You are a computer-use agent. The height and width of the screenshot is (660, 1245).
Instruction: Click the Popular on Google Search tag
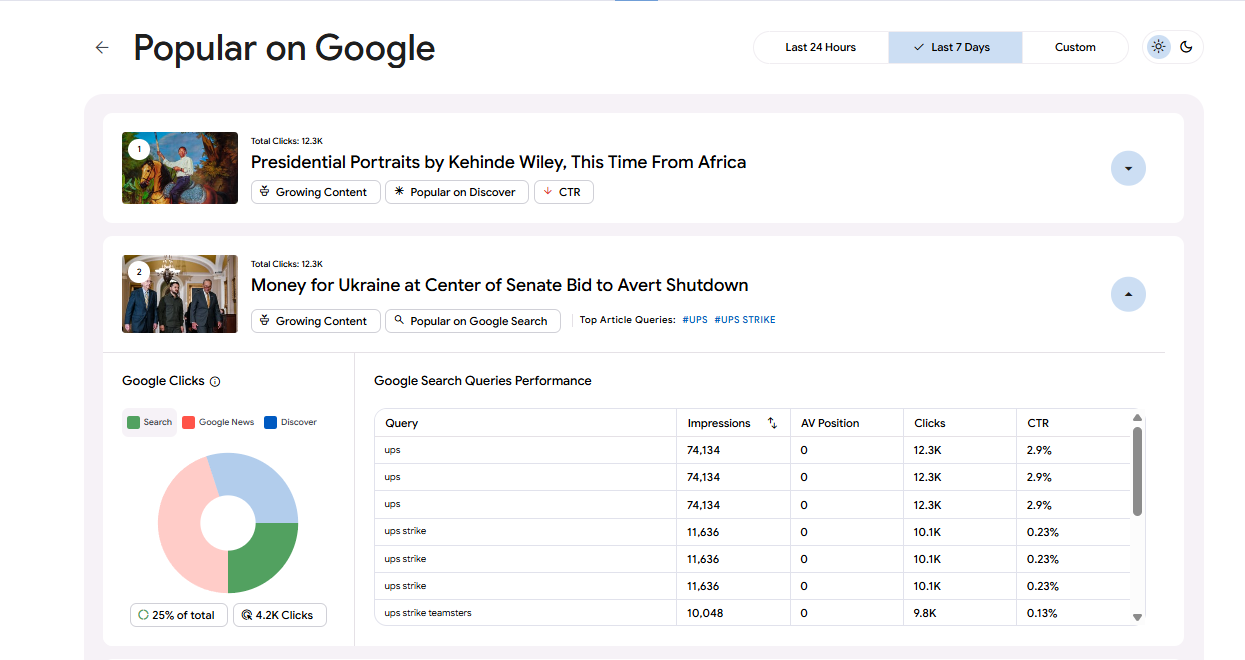[471, 321]
